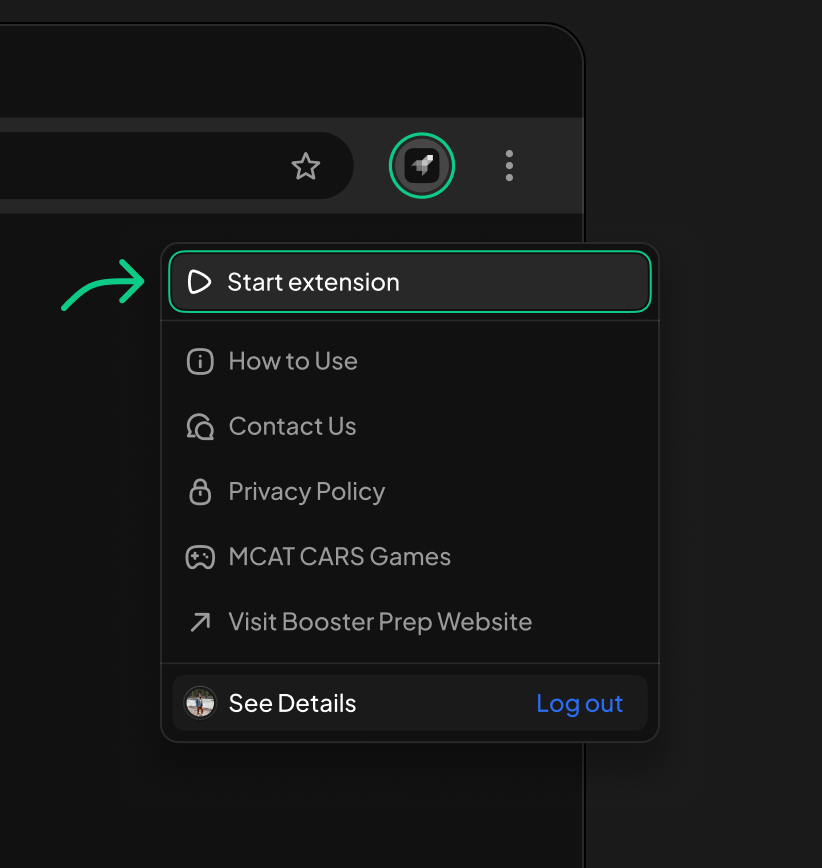Click the gamepad icon for MCAT CARS Games
This screenshot has height=868, width=822.
[200, 557]
